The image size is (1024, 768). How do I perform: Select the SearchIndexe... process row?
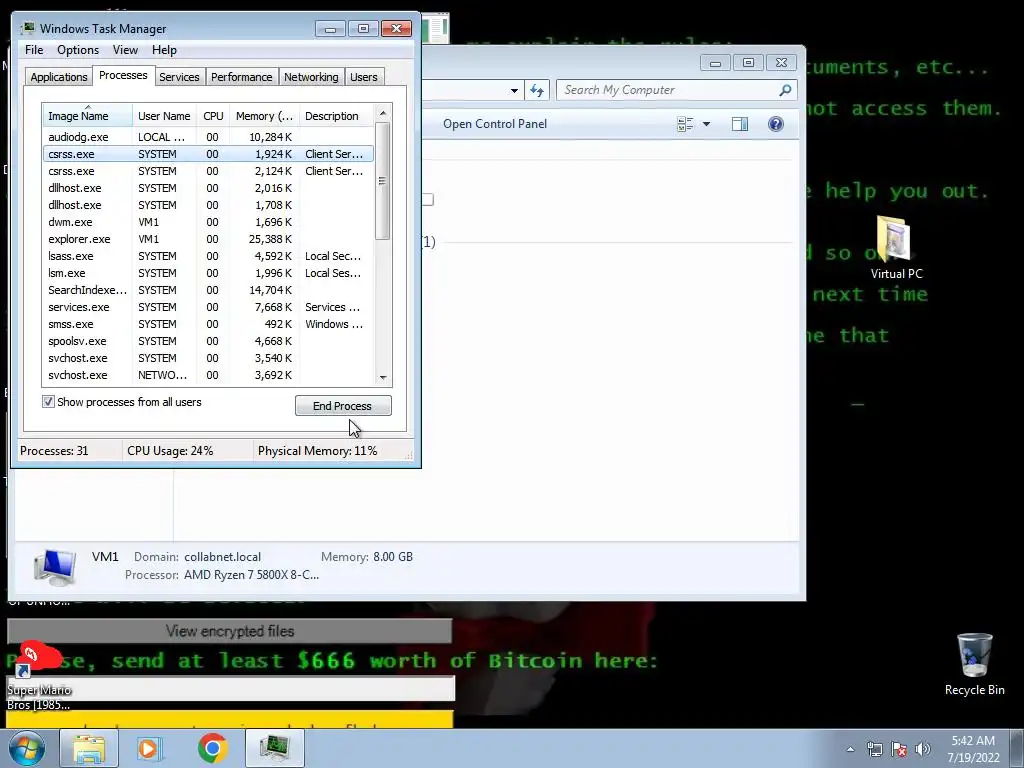tap(208, 290)
